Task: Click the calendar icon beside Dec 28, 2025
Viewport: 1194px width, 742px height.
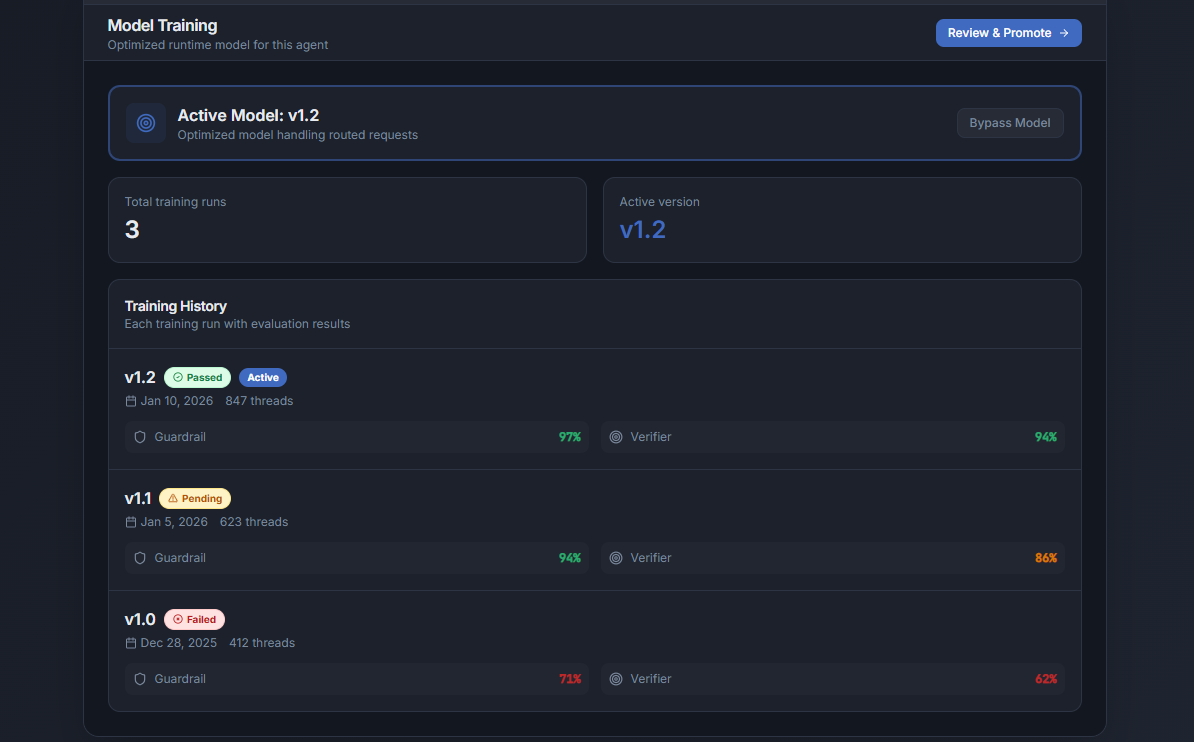Action: tap(130, 642)
